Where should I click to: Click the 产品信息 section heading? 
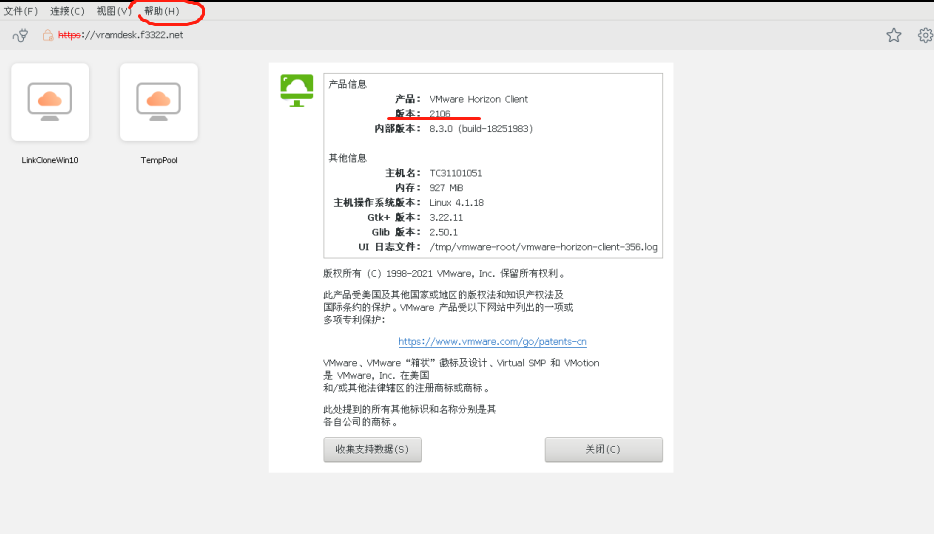click(x=347, y=84)
